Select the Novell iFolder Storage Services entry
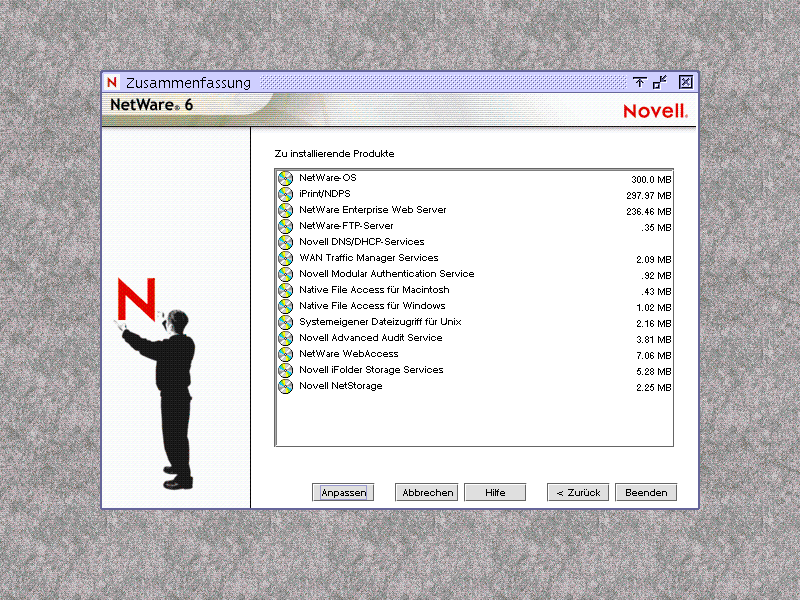 pos(474,370)
